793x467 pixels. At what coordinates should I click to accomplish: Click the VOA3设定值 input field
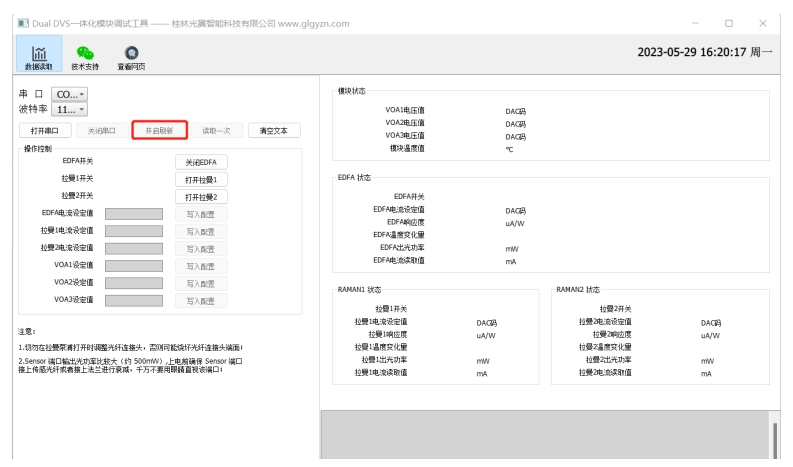coord(133,300)
